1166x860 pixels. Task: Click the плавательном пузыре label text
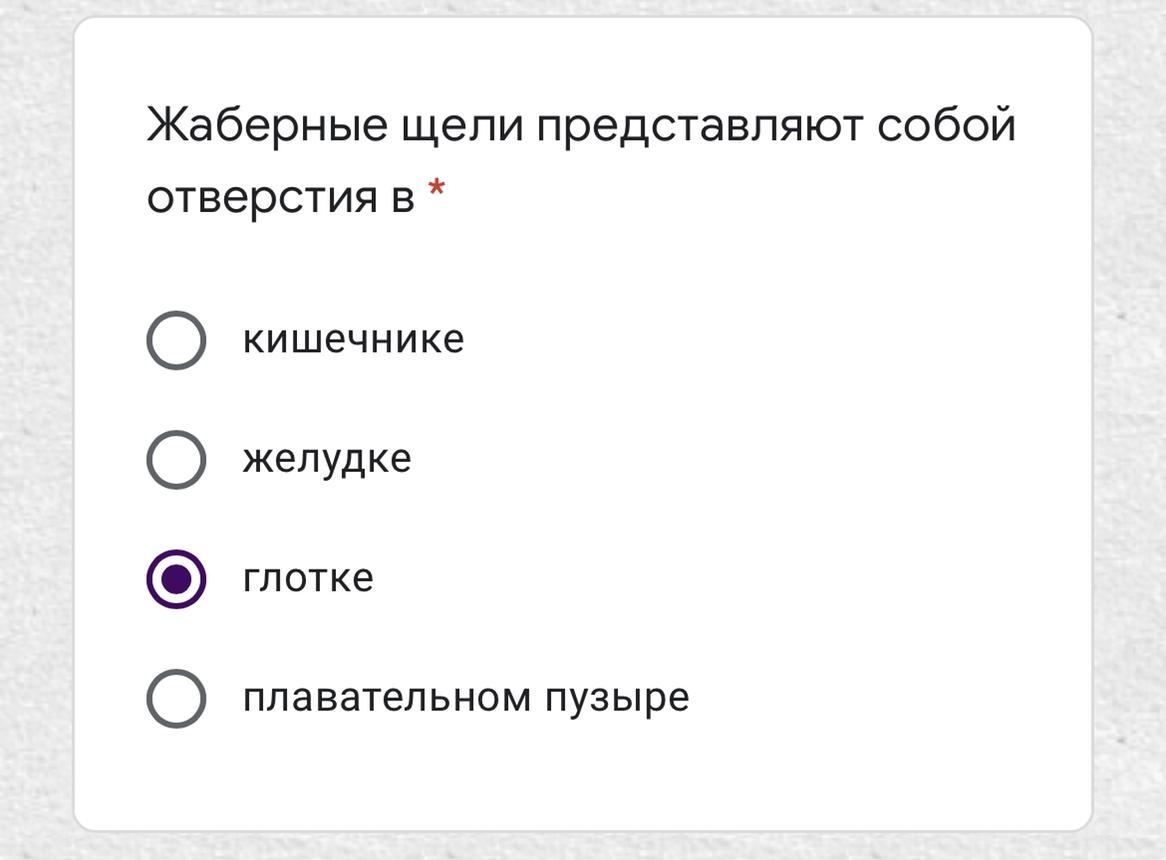(x=466, y=699)
